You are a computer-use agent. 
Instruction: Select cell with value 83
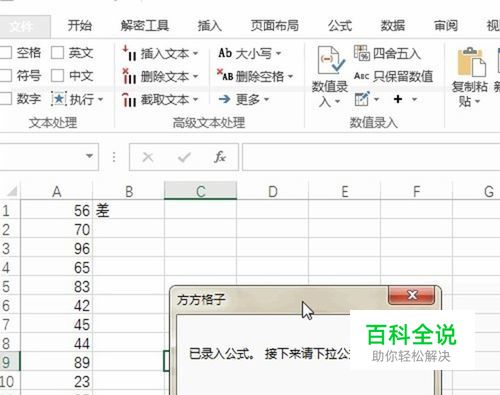click(x=57, y=286)
